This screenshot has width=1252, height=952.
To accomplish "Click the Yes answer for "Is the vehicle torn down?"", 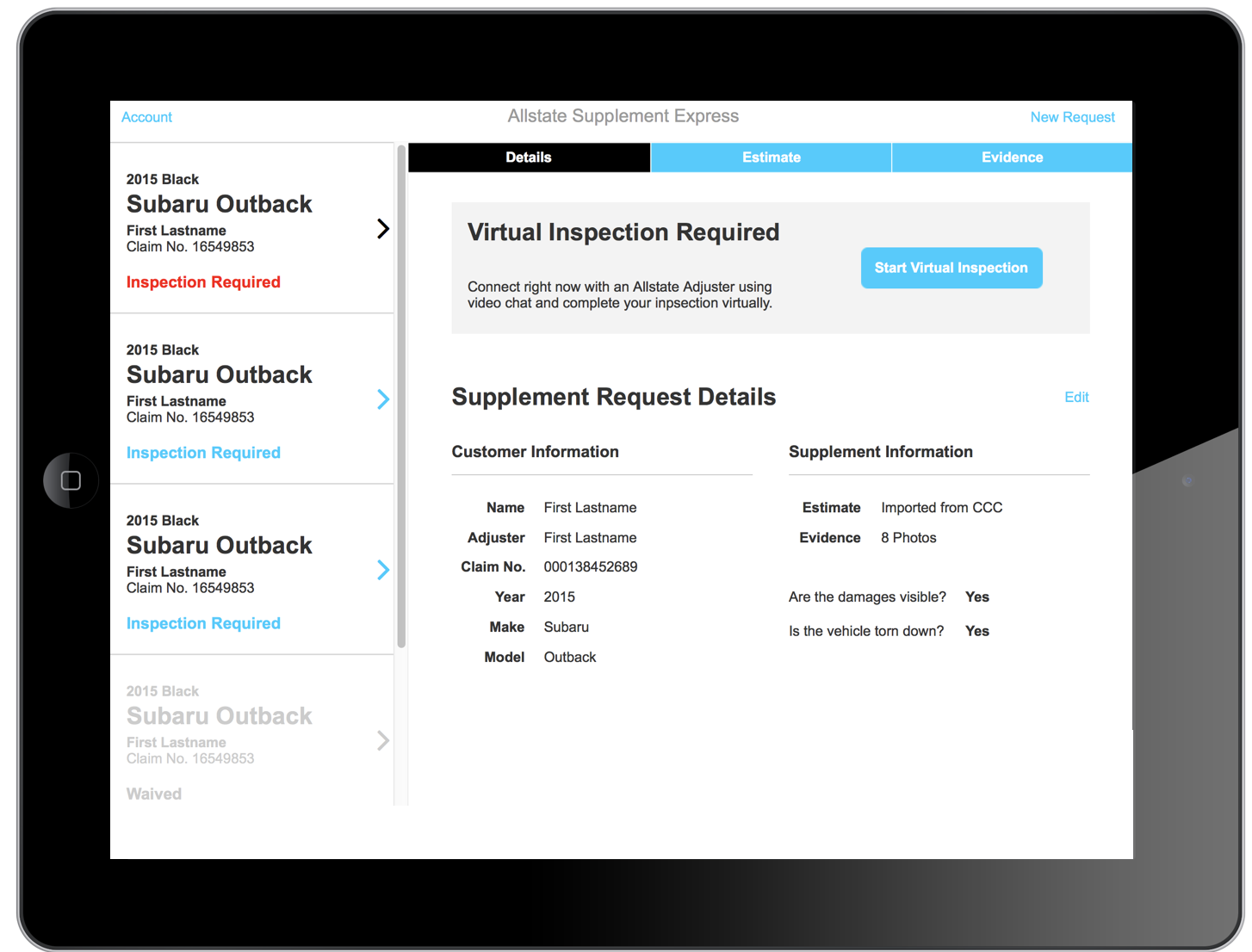I will coord(977,631).
